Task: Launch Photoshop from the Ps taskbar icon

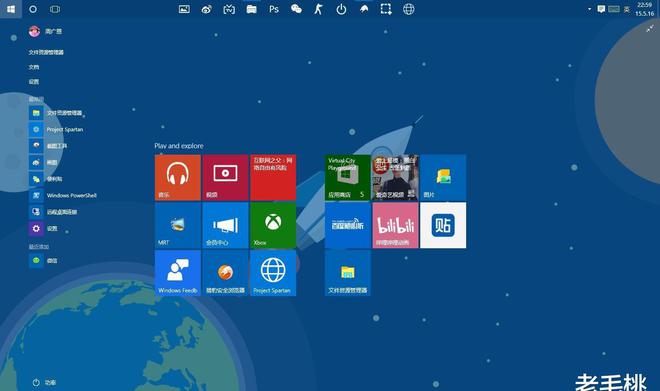Action: pyautogui.click(x=274, y=9)
